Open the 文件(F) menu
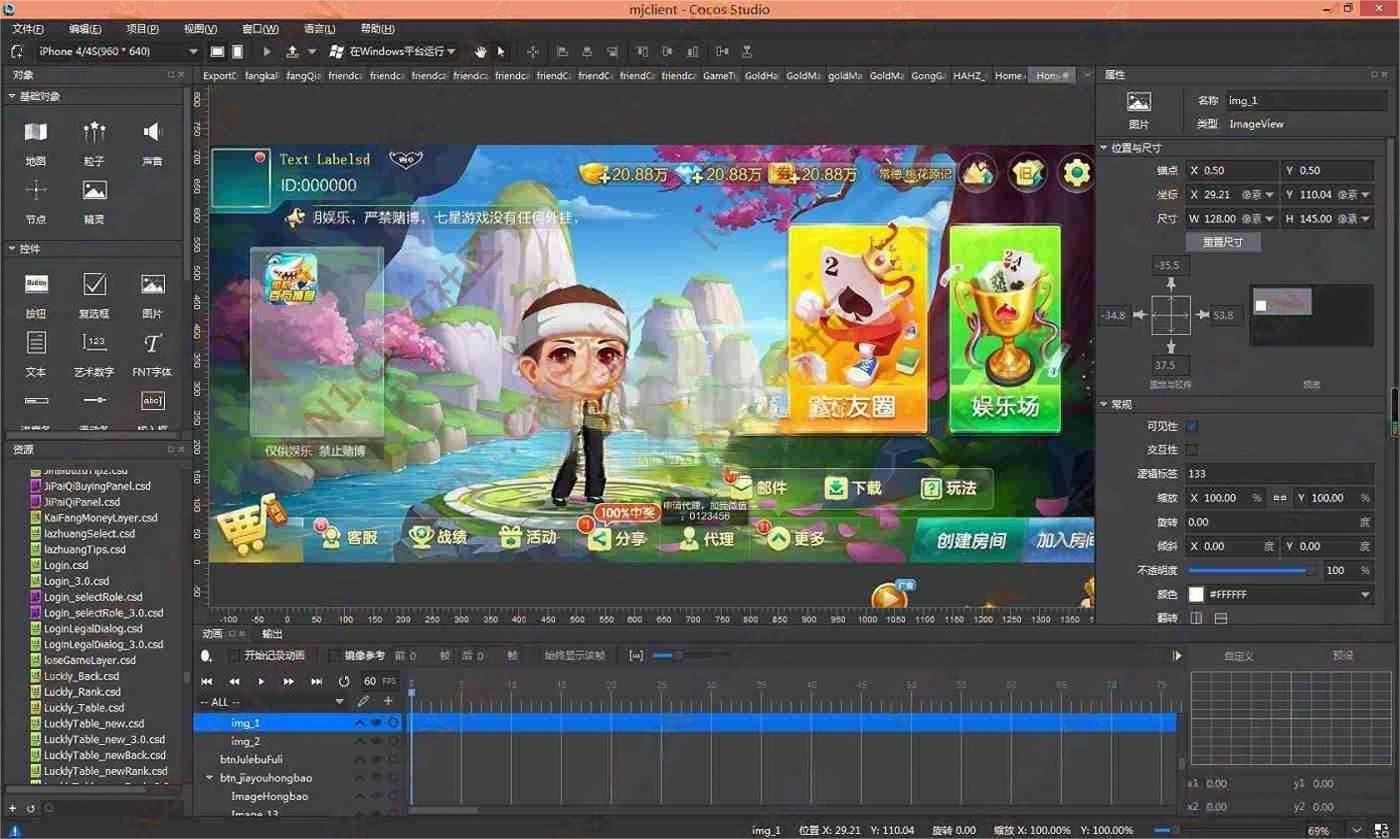 pyautogui.click(x=27, y=29)
